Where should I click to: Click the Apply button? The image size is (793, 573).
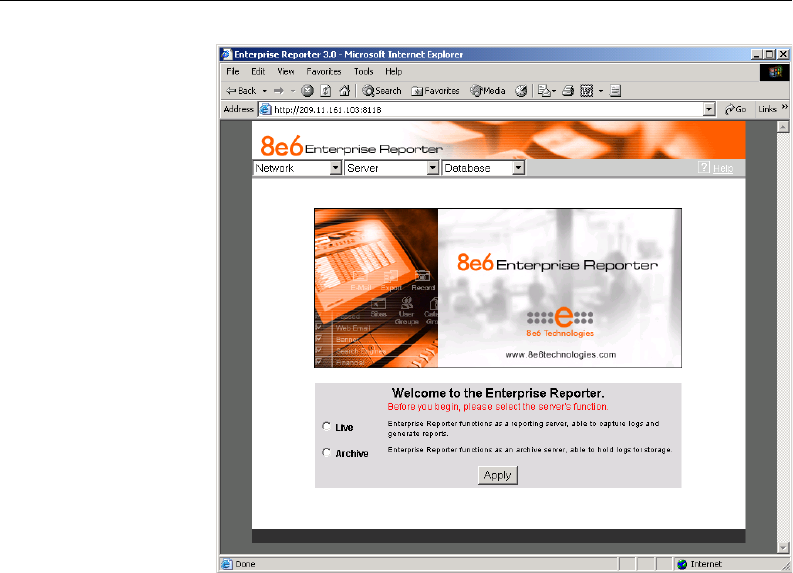(x=498, y=475)
